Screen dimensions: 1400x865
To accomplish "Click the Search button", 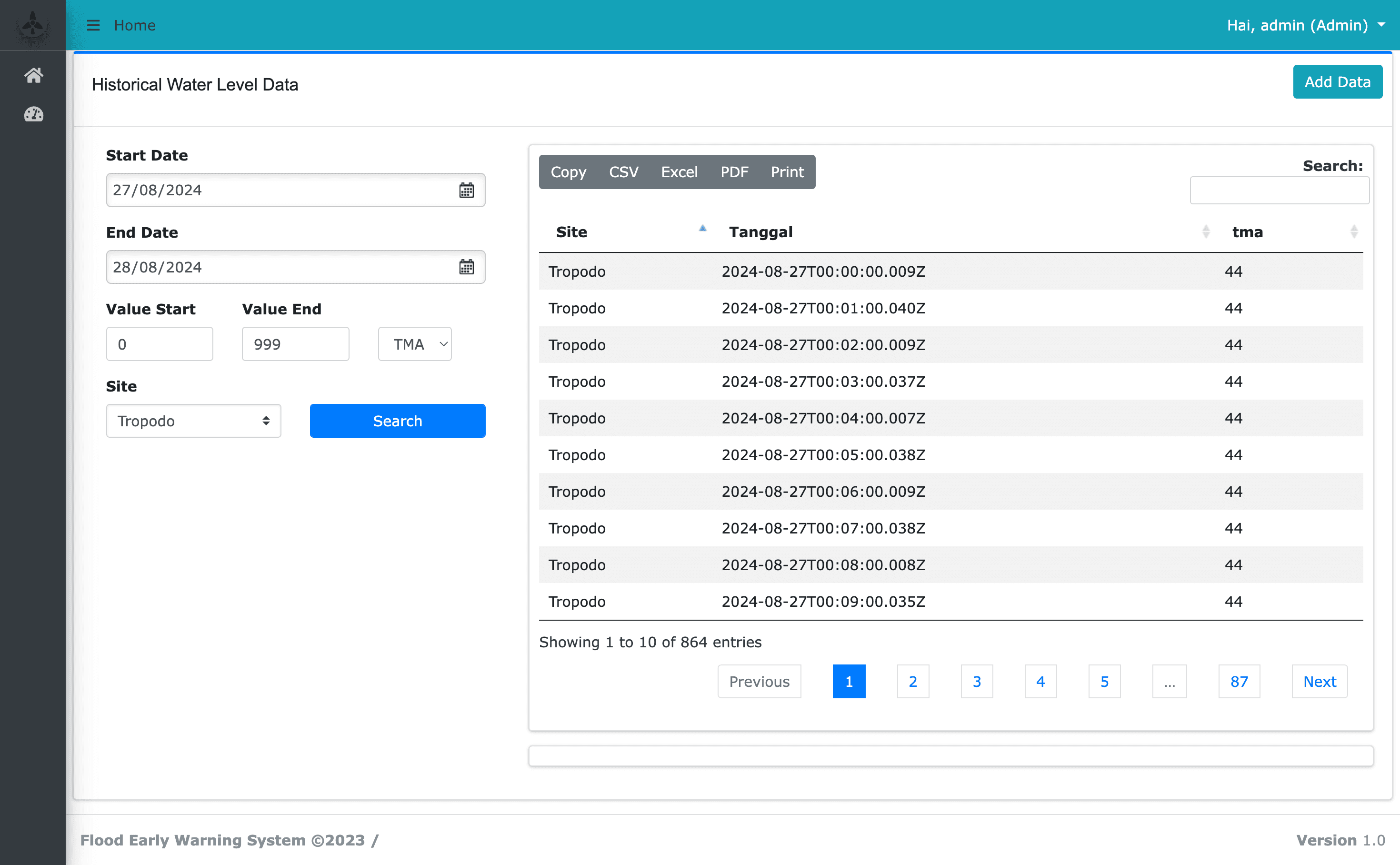I will pyautogui.click(x=398, y=421).
